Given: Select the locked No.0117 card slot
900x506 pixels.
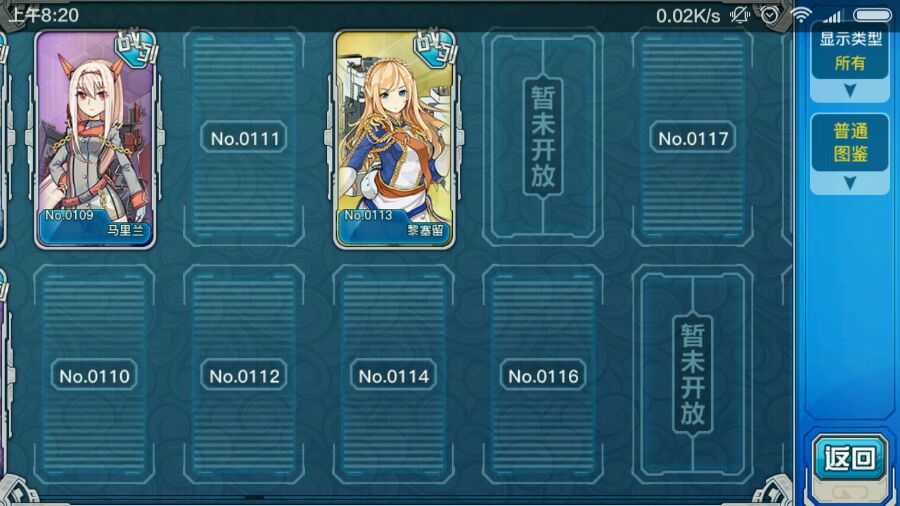Looking at the screenshot, I should coord(693,138).
